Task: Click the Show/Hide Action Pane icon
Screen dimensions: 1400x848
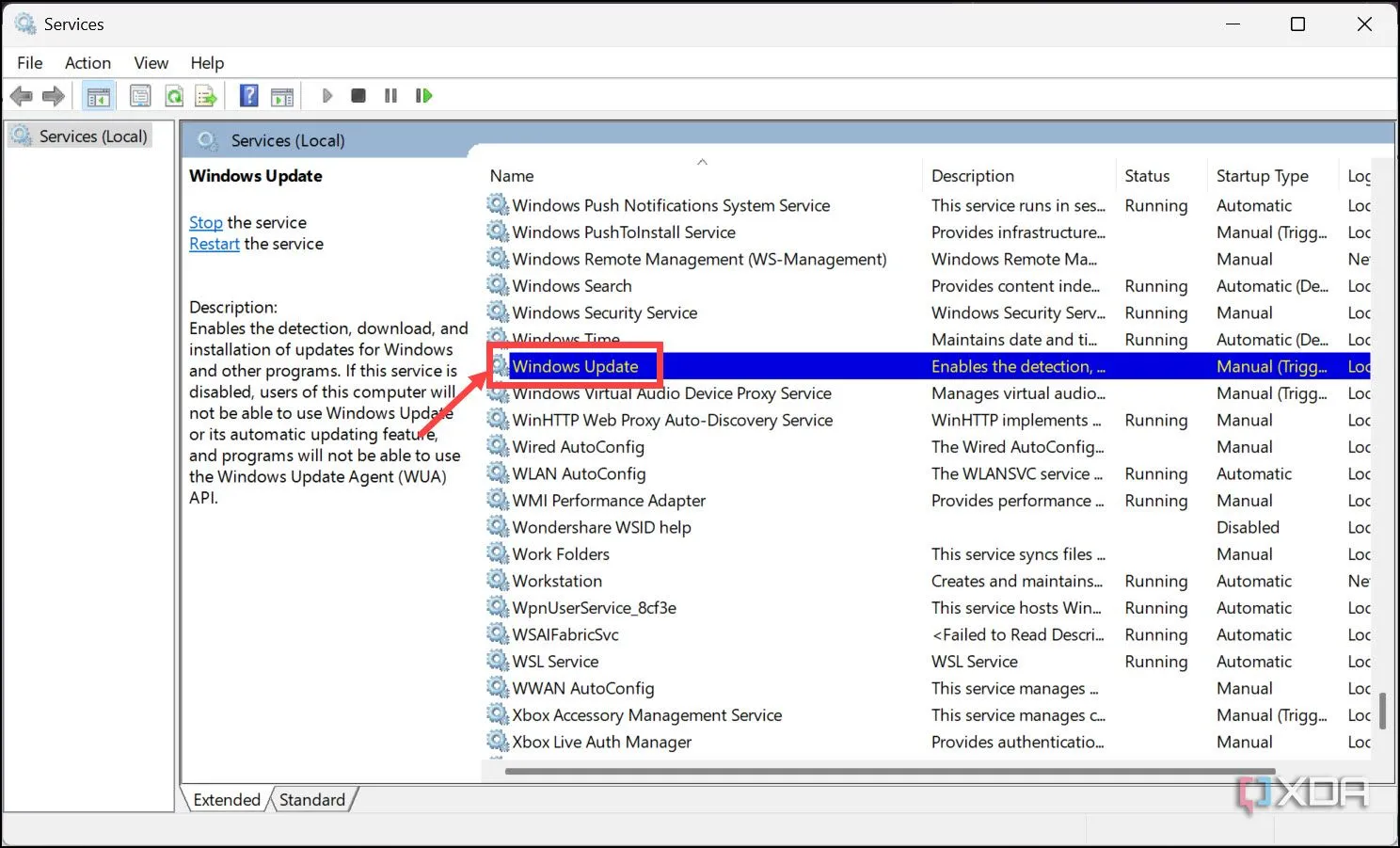Action: click(x=282, y=96)
